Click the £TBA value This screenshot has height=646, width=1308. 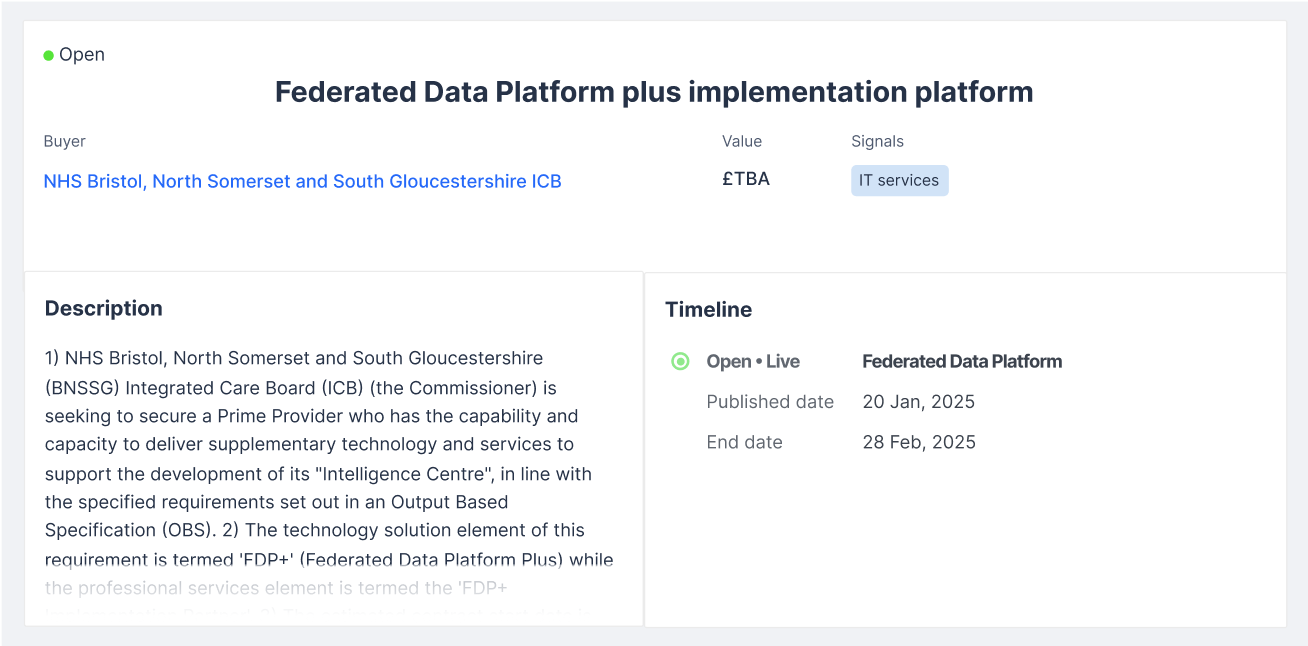746,179
